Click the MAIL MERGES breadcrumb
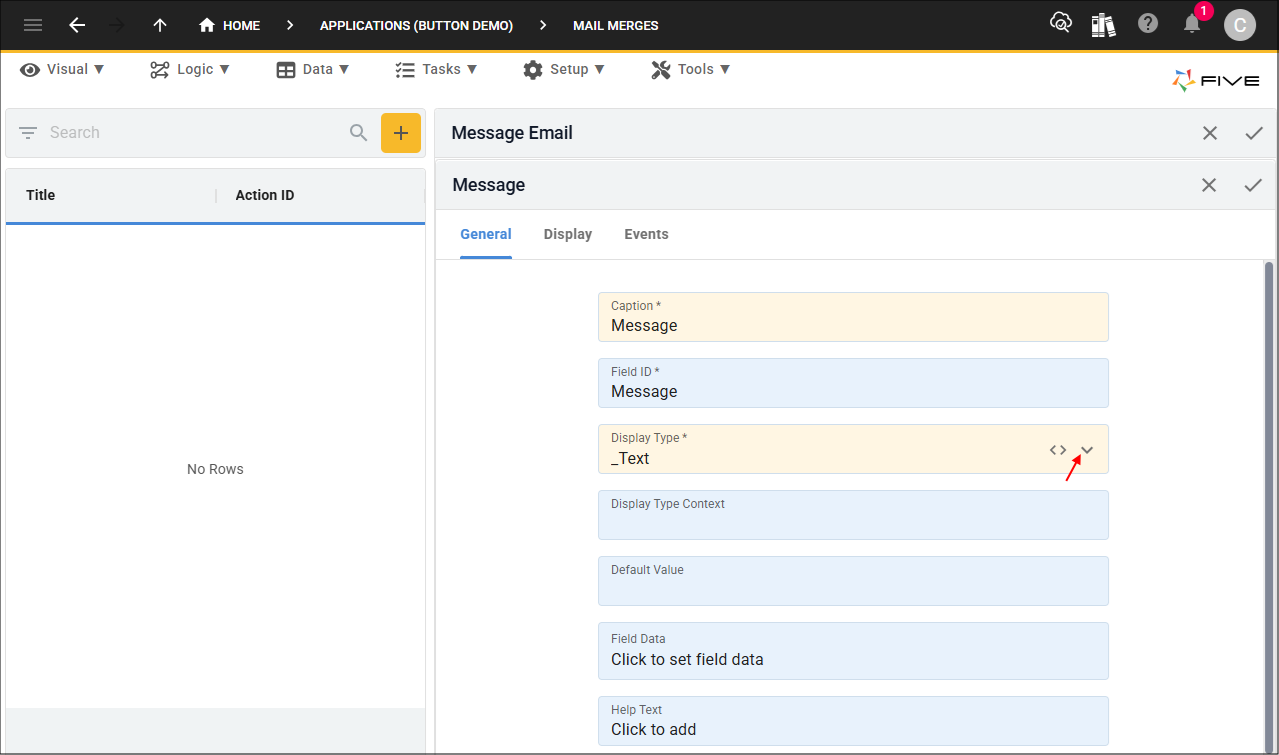Screen dimensions: 1279x755 [616, 25]
